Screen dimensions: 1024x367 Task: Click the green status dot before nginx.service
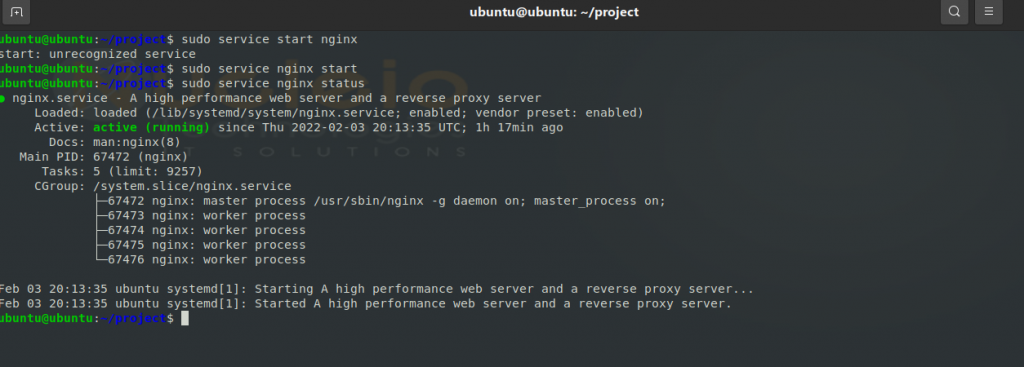(2, 99)
